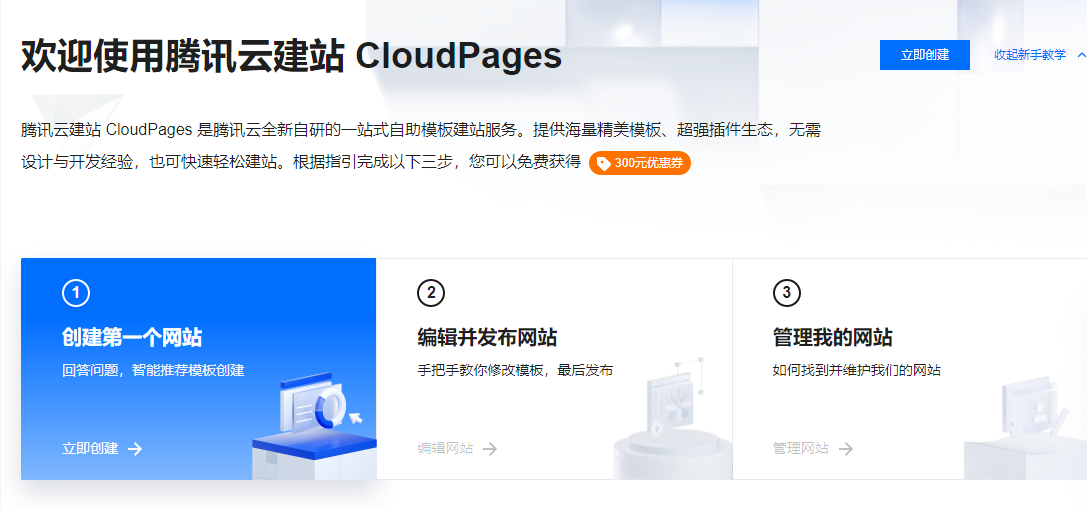Click the 收起新手教学 link text
1087x508 pixels.
(x=1029, y=55)
